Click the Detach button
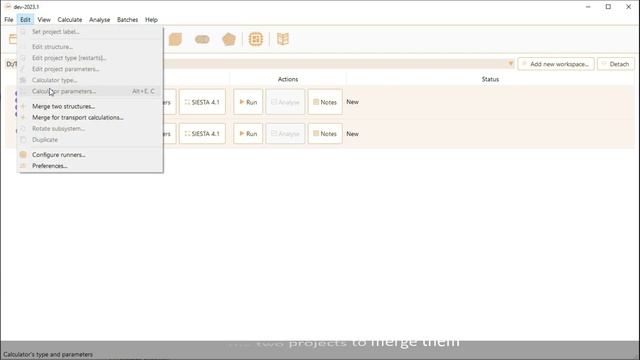Viewport: 640px width, 360px height. click(616, 64)
